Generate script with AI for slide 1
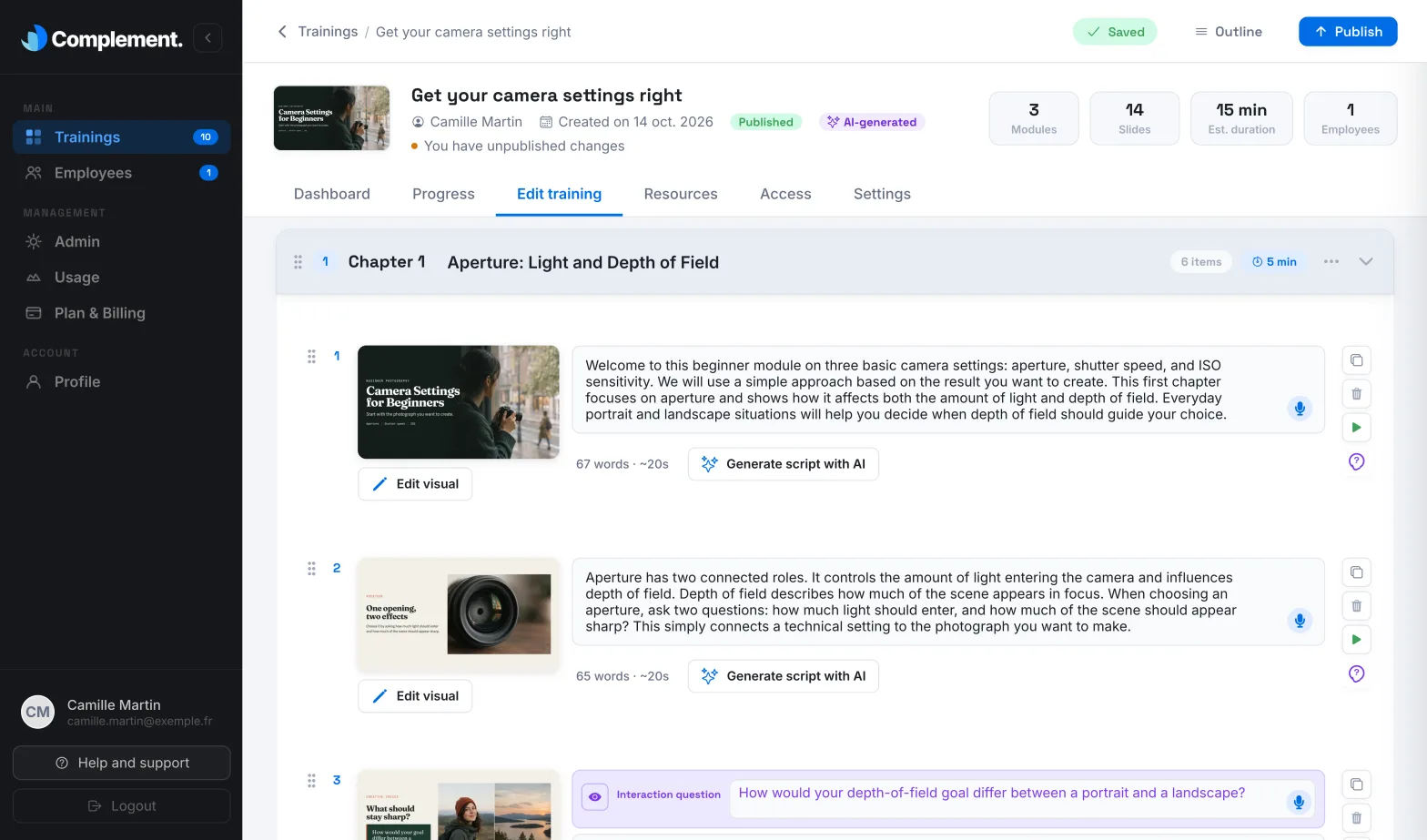 [x=784, y=464]
